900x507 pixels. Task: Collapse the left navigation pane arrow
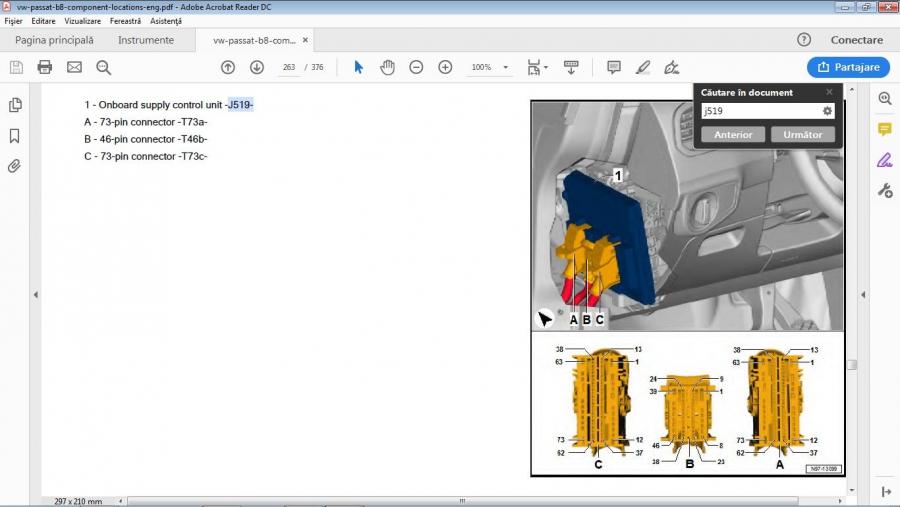pyautogui.click(x=36, y=295)
